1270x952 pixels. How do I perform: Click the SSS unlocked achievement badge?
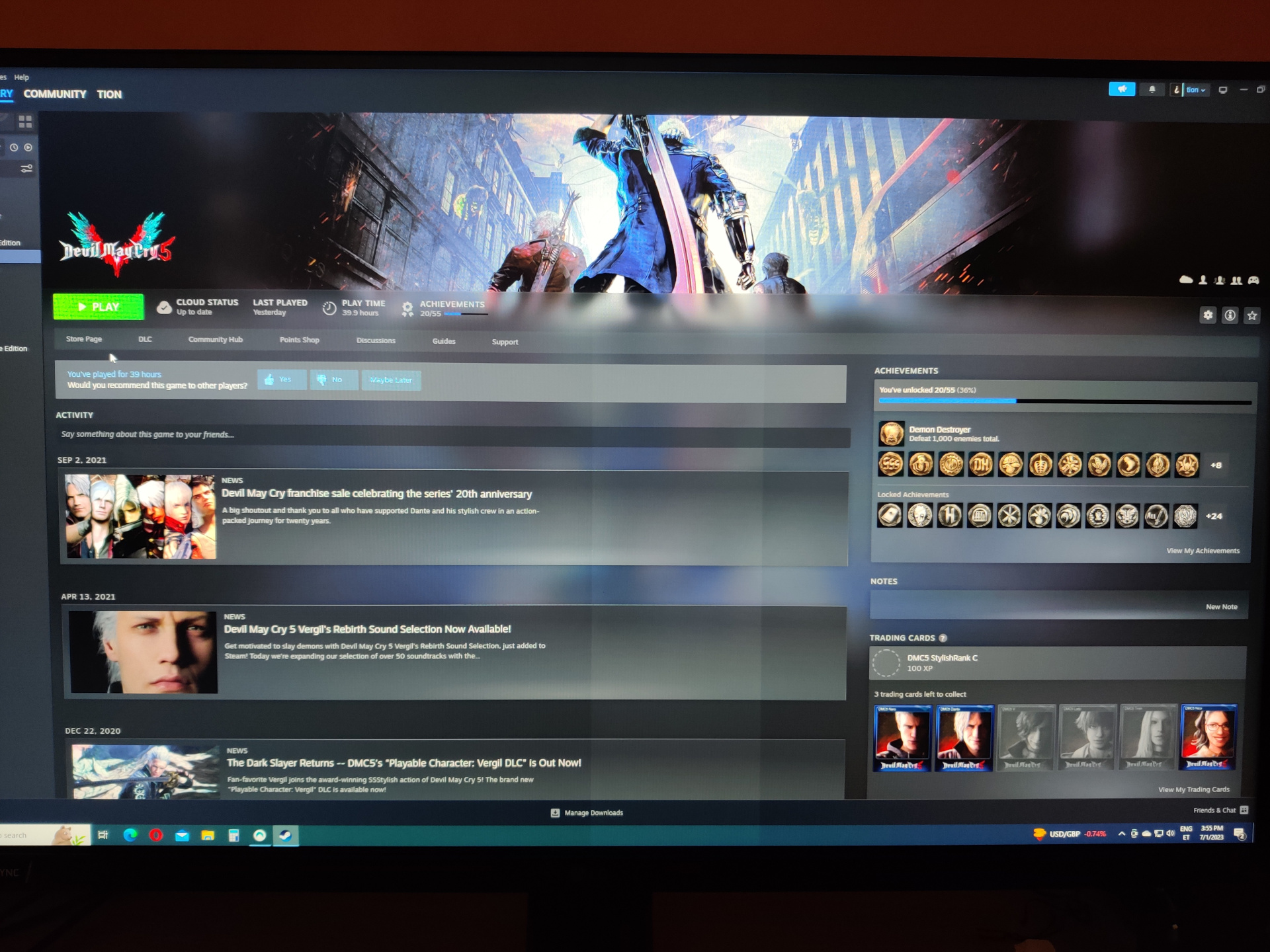[890, 465]
